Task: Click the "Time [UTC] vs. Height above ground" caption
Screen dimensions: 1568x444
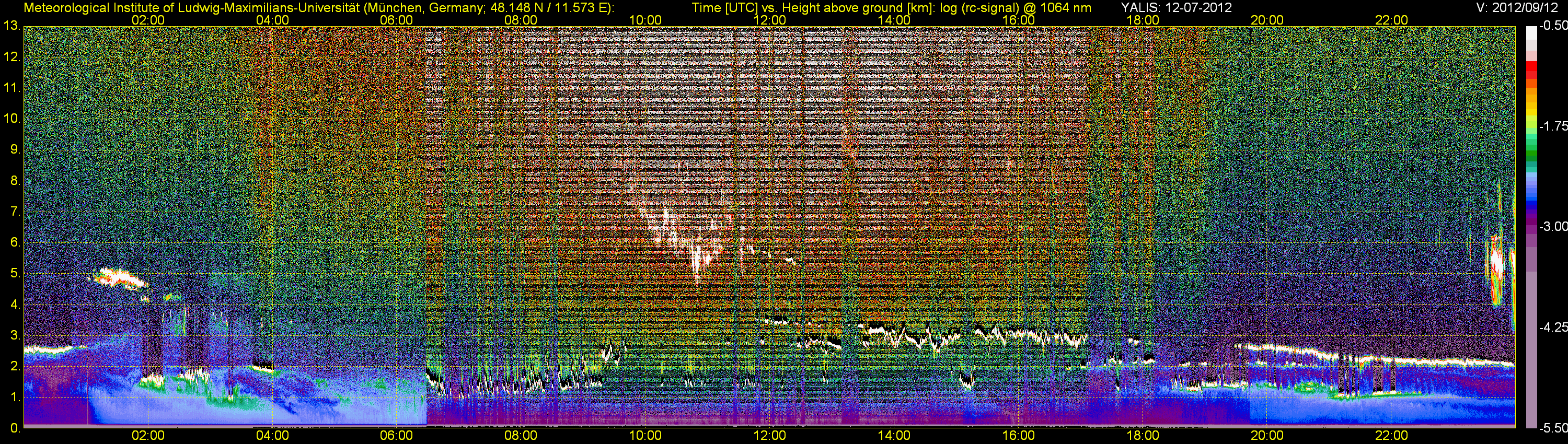Action: [891, 8]
